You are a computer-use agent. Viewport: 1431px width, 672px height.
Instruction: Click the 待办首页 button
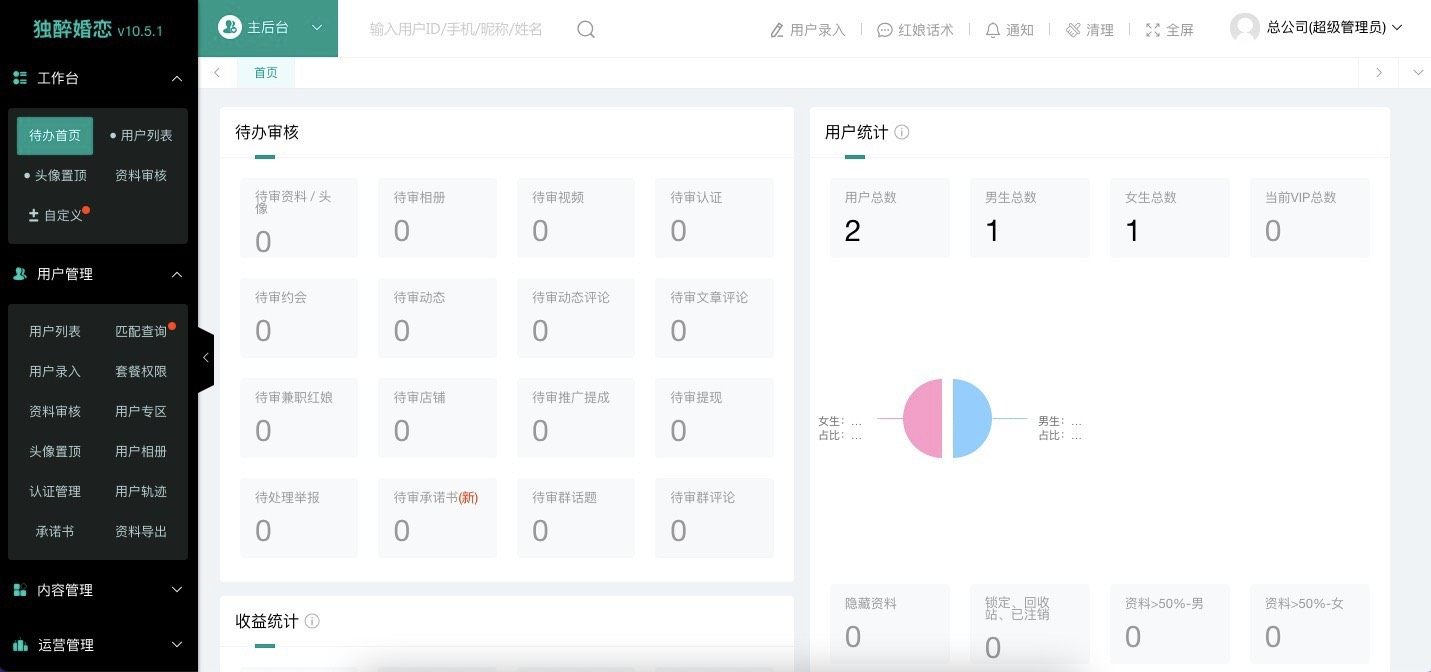point(55,136)
